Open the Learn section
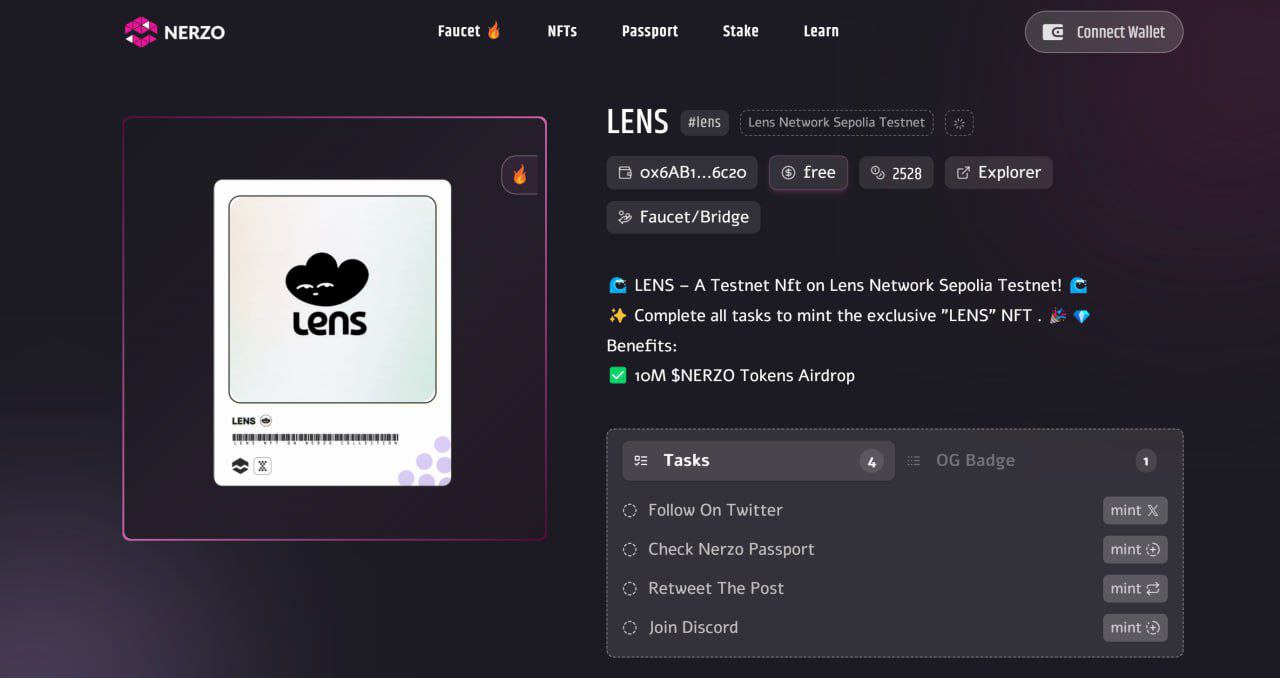Viewport: 1280px width, 678px height. tap(821, 31)
